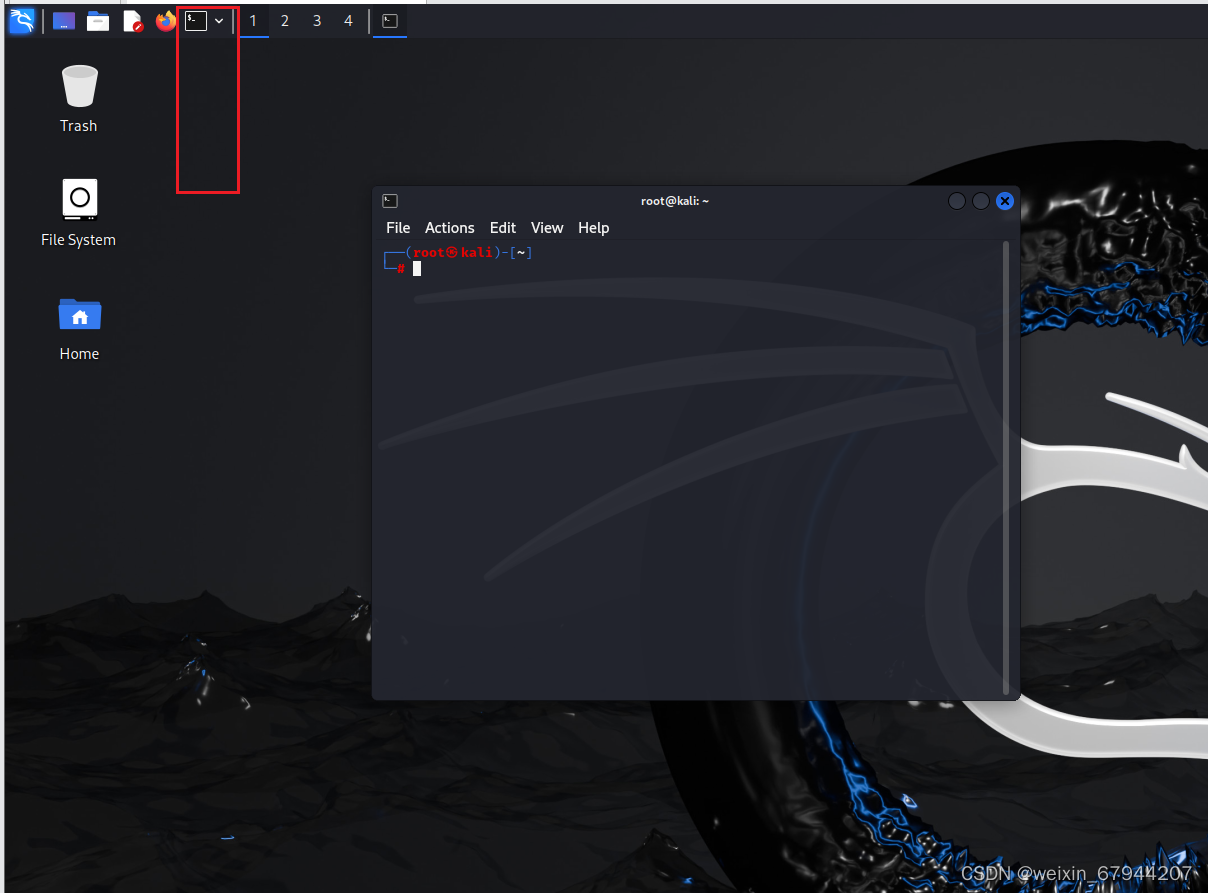Click the terminal title bar window icon
This screenshot has height=893, width=1208.
click(x=390, y=201)
